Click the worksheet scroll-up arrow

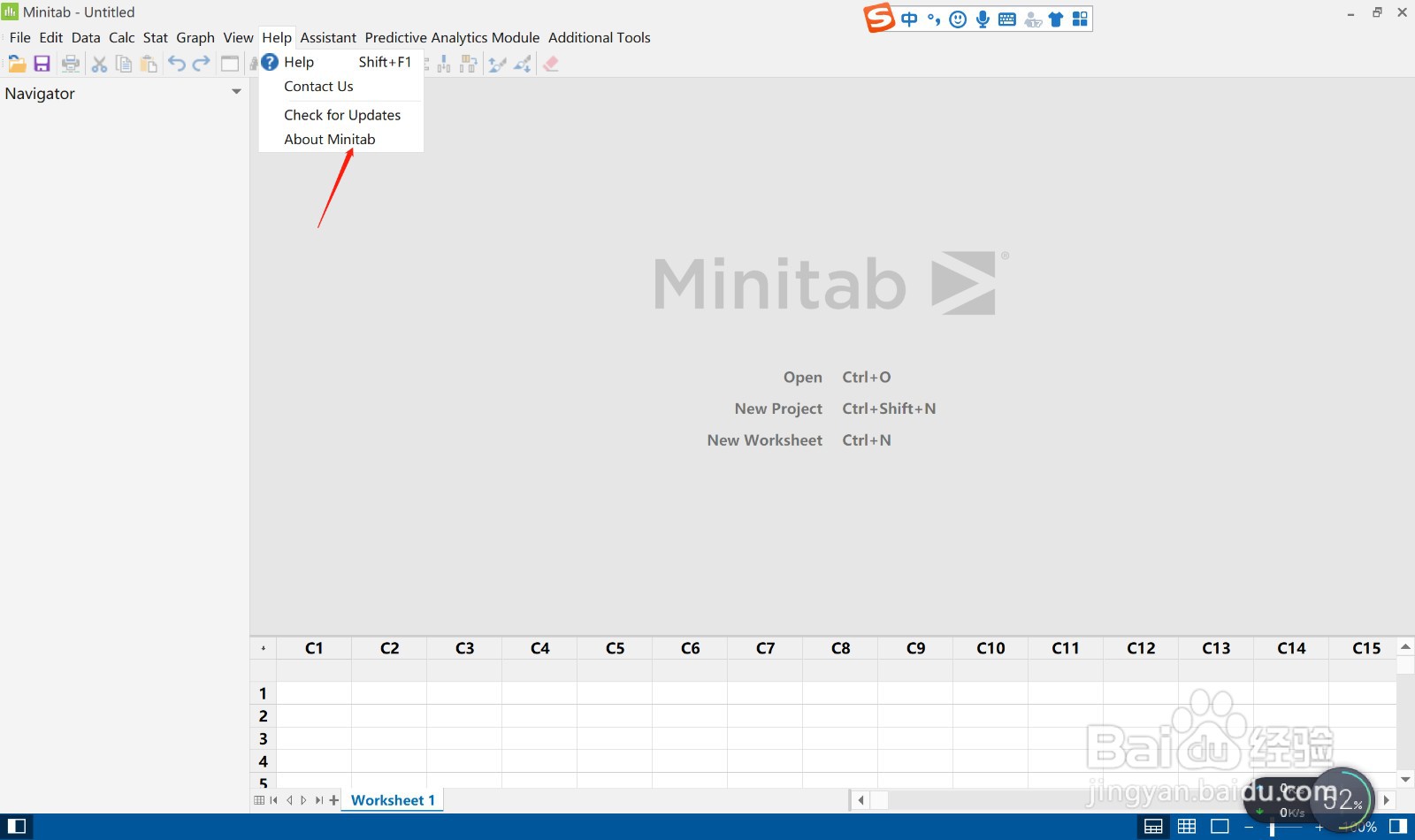(1405, 647)
